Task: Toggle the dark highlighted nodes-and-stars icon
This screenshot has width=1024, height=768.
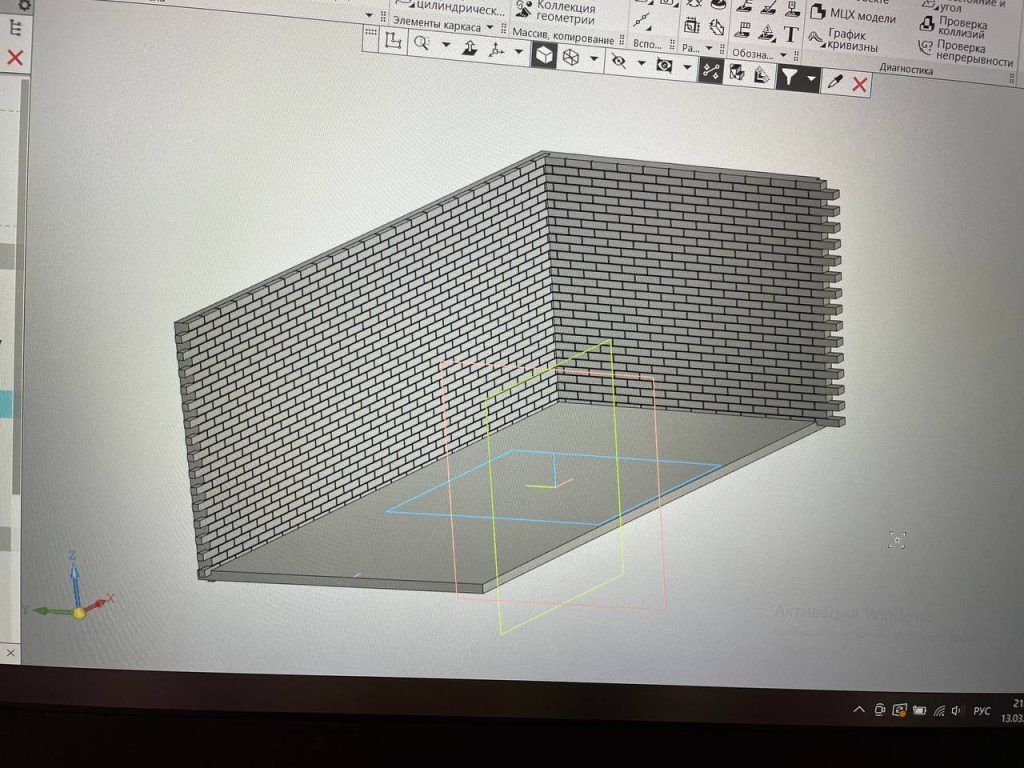Action: (711, 70)
